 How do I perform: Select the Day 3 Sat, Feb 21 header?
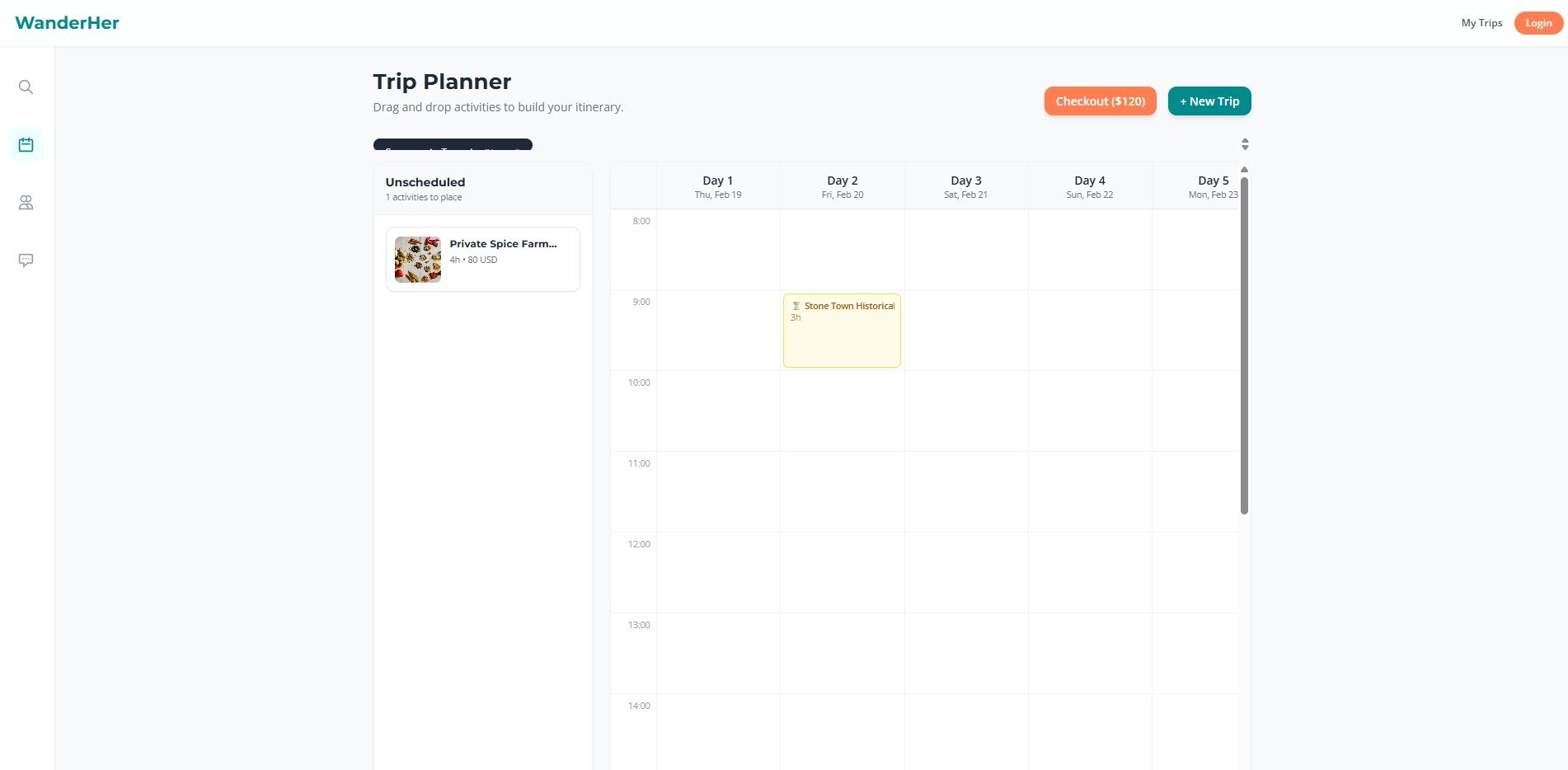click(x=965, y=186)
